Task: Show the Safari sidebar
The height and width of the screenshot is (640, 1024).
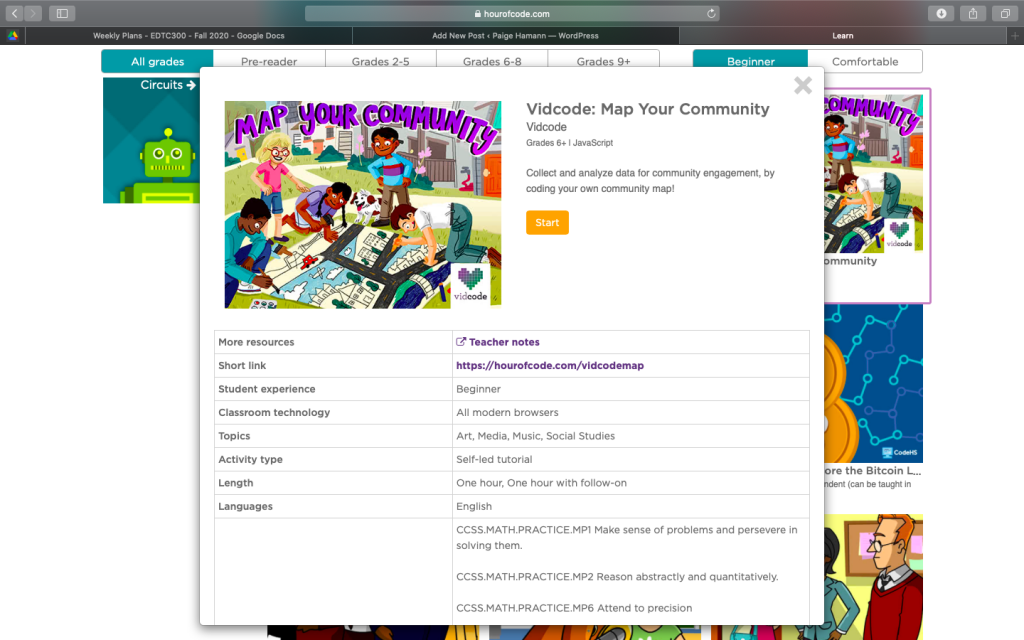Action: (x=62, y=13)
